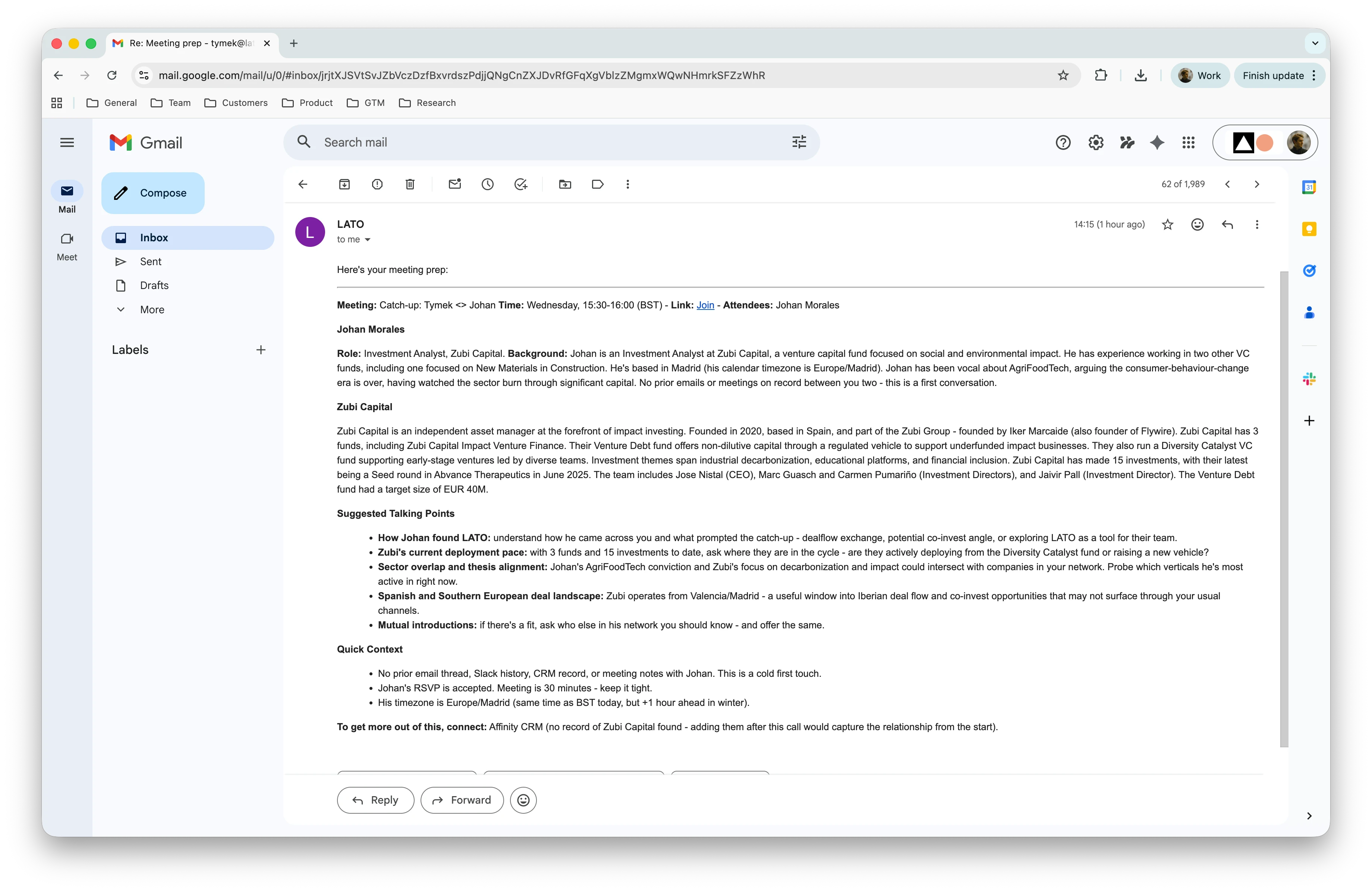The width and height of the screenshot is (1372, 892).
Task: Open Google Calendar side panel
Action: tap(1309, 187)
